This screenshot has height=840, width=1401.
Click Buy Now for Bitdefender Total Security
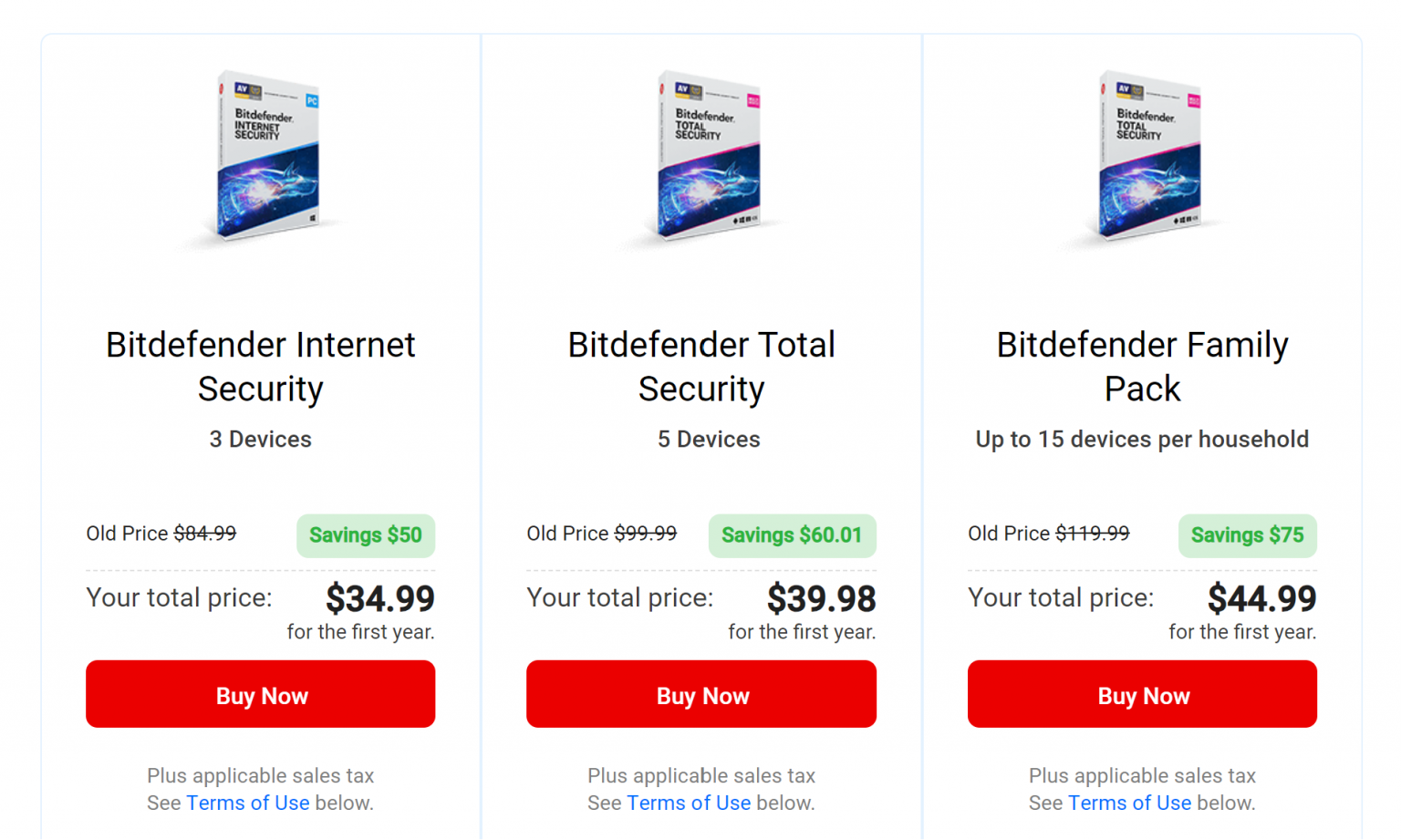[700, 694]
